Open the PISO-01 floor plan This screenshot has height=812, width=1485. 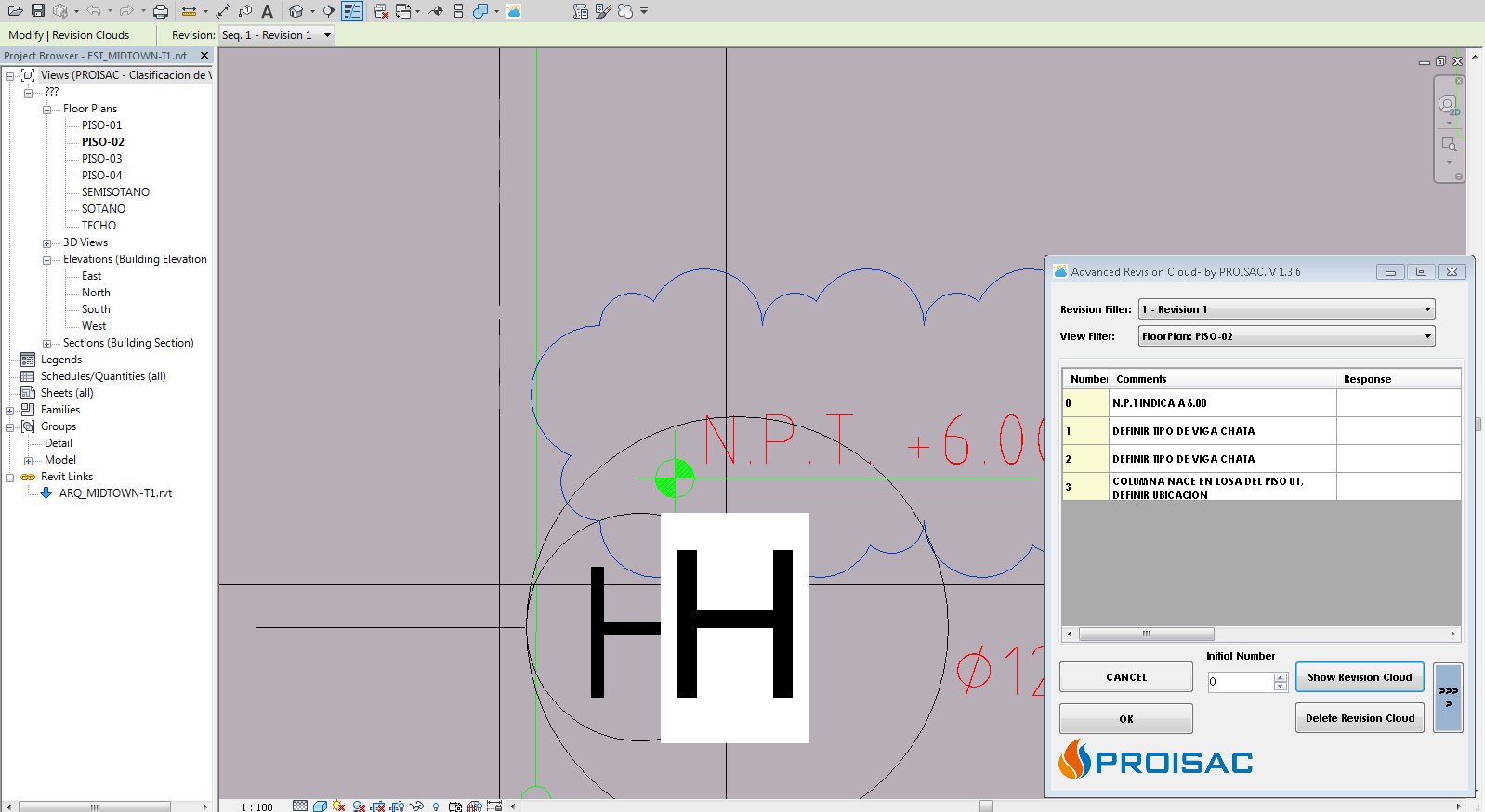(x=101, y=125)
